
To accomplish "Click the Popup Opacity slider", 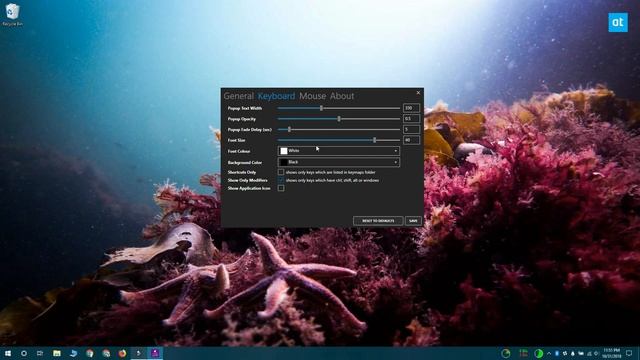I will [339, 119].
